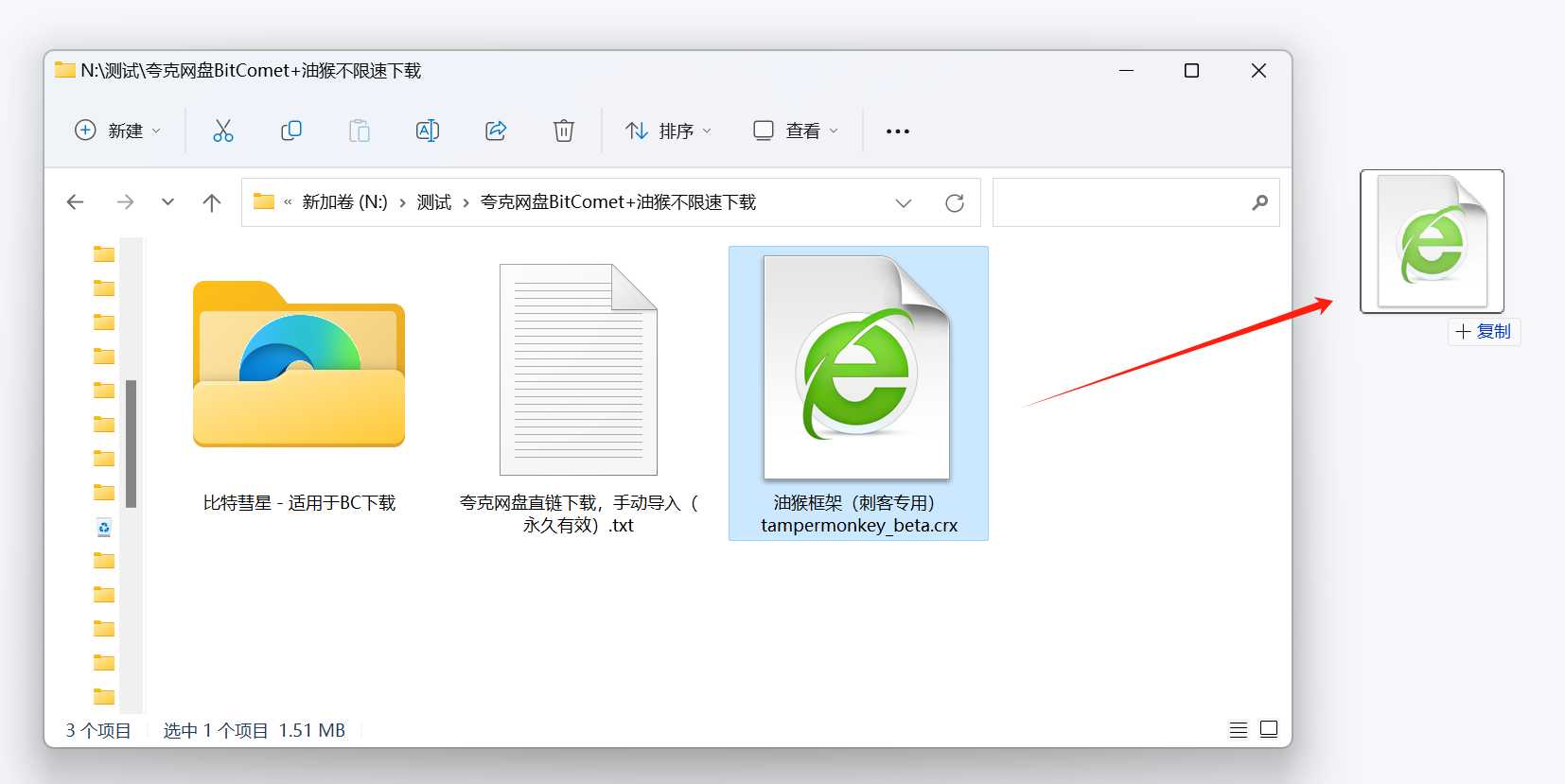Click the Cut scissors icon
1565x784 pixels.
click(222, 131)
